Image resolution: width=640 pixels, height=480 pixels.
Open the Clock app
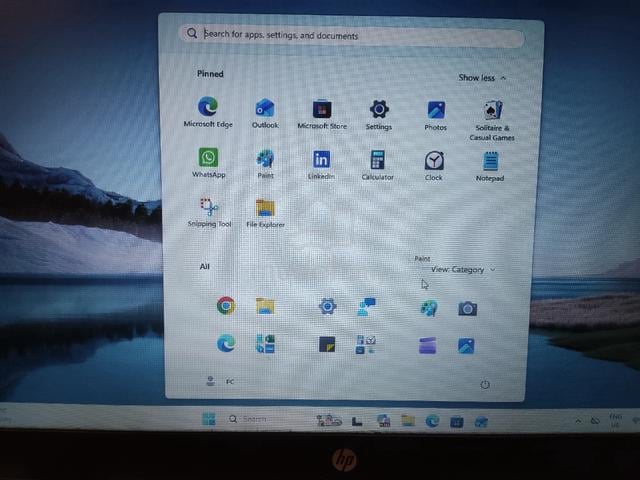[x=434, y=166]
